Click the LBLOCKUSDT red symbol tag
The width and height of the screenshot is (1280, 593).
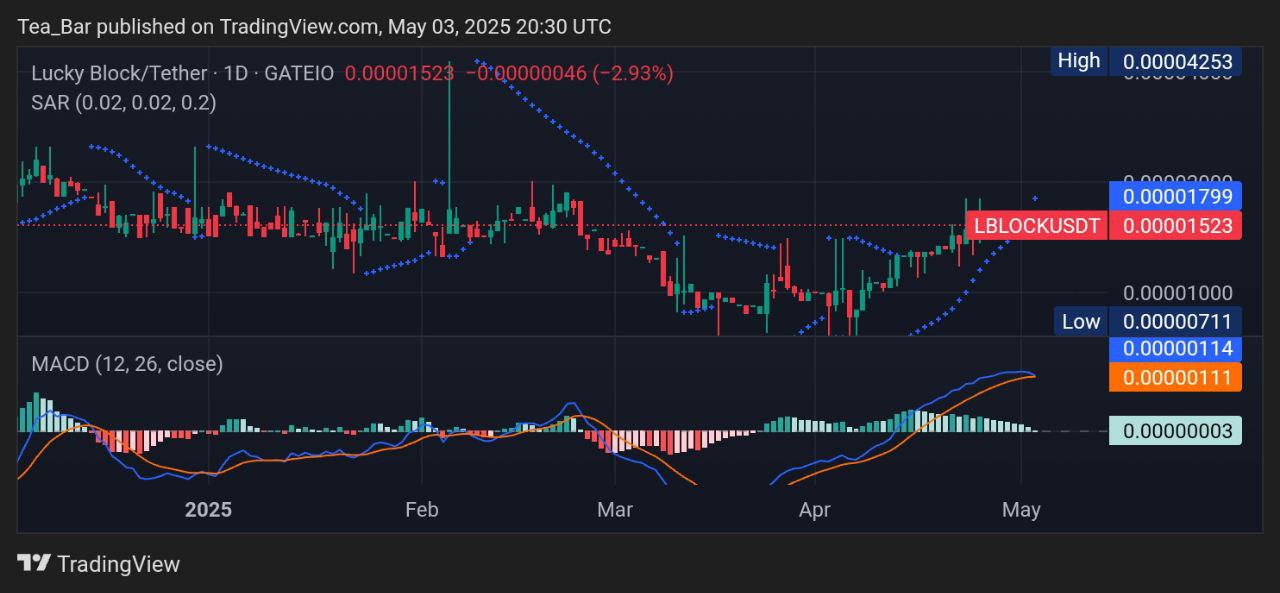tap(1038, 226)
